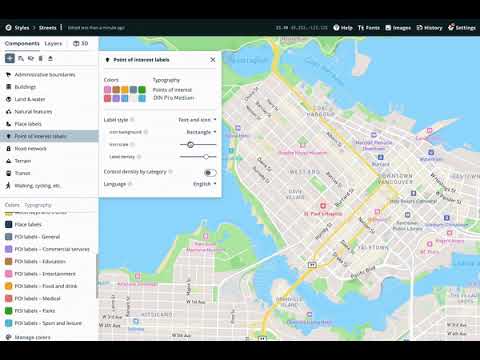
Task: Select POI labels - Commercial services color
Action: 49,249
